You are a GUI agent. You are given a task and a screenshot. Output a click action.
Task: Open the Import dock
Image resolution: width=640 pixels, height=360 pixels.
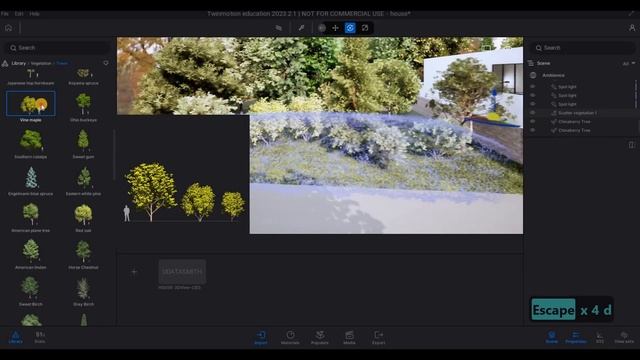click(261, 338)
